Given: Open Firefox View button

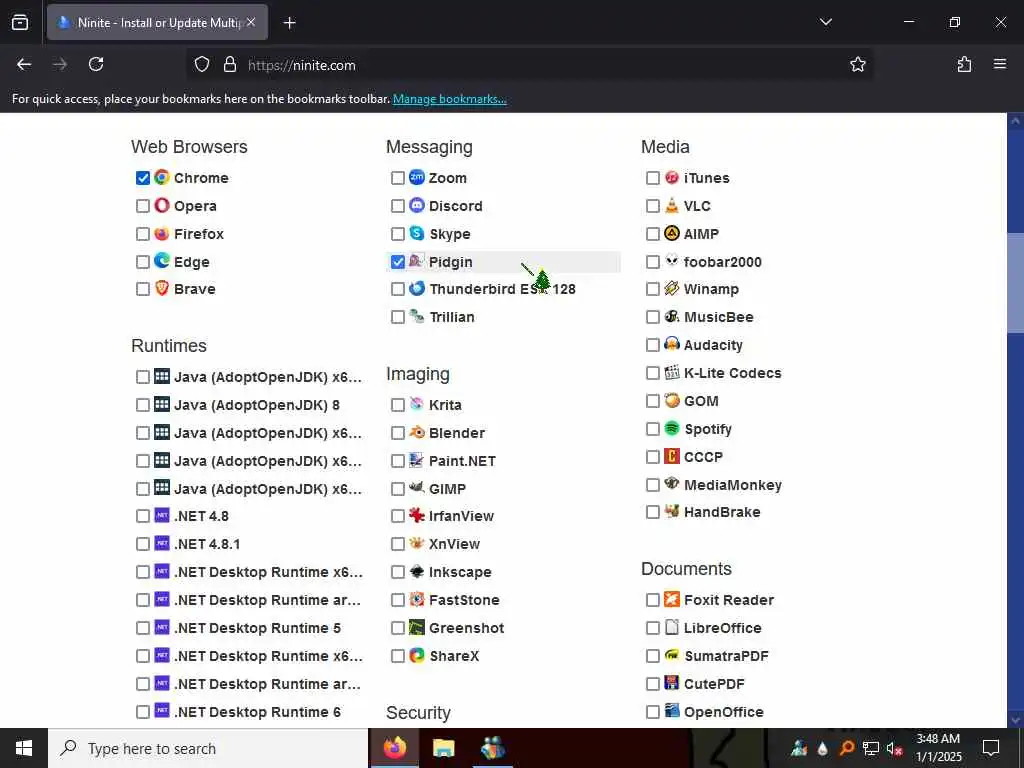Looking at the screenshot, I should coord(20,22).
